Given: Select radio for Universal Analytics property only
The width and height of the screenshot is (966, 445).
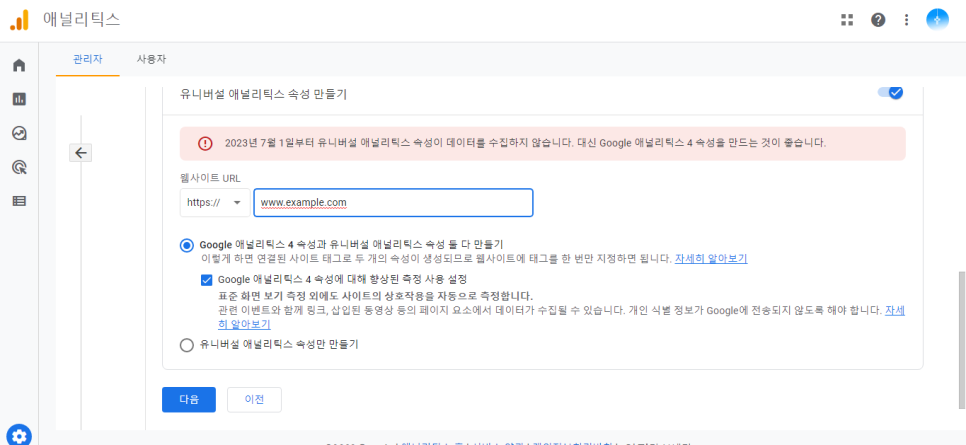Looking at the screenshot, I should pyautogui.click(x=187, y=345).
